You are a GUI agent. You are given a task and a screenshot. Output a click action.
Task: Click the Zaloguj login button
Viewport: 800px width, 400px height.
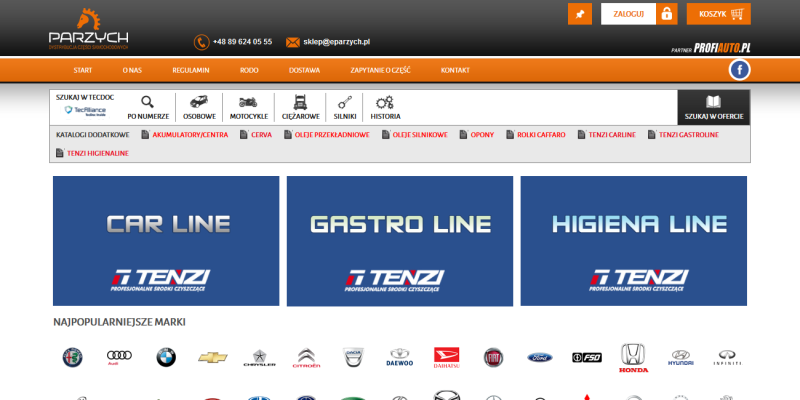639,14
